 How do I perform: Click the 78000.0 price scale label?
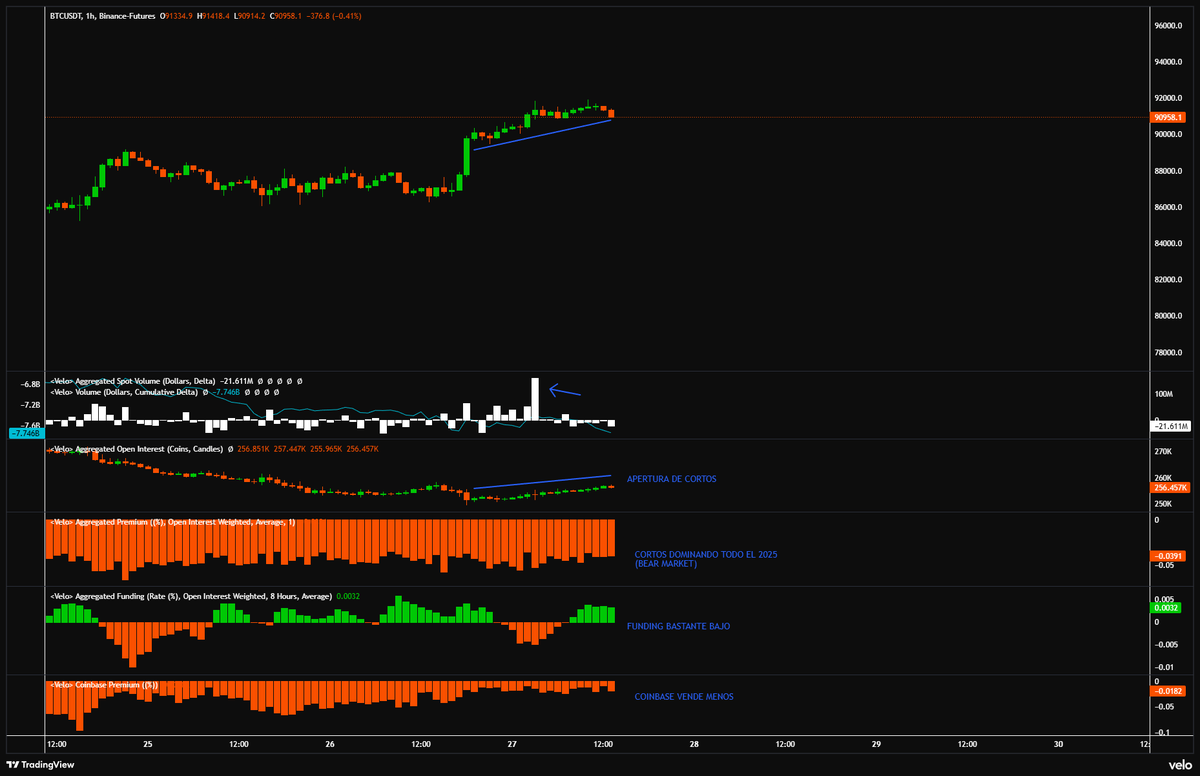point(1168,353)
